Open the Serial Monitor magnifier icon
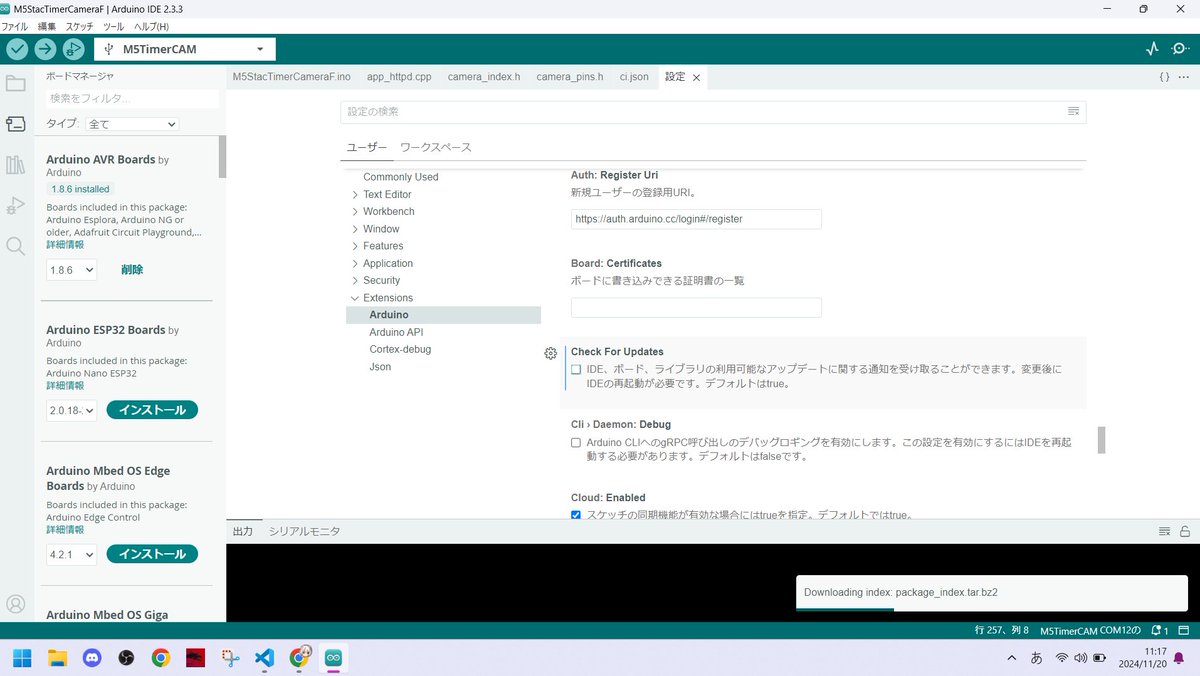Screen dimensions: 1200x676 point(1180,49)
